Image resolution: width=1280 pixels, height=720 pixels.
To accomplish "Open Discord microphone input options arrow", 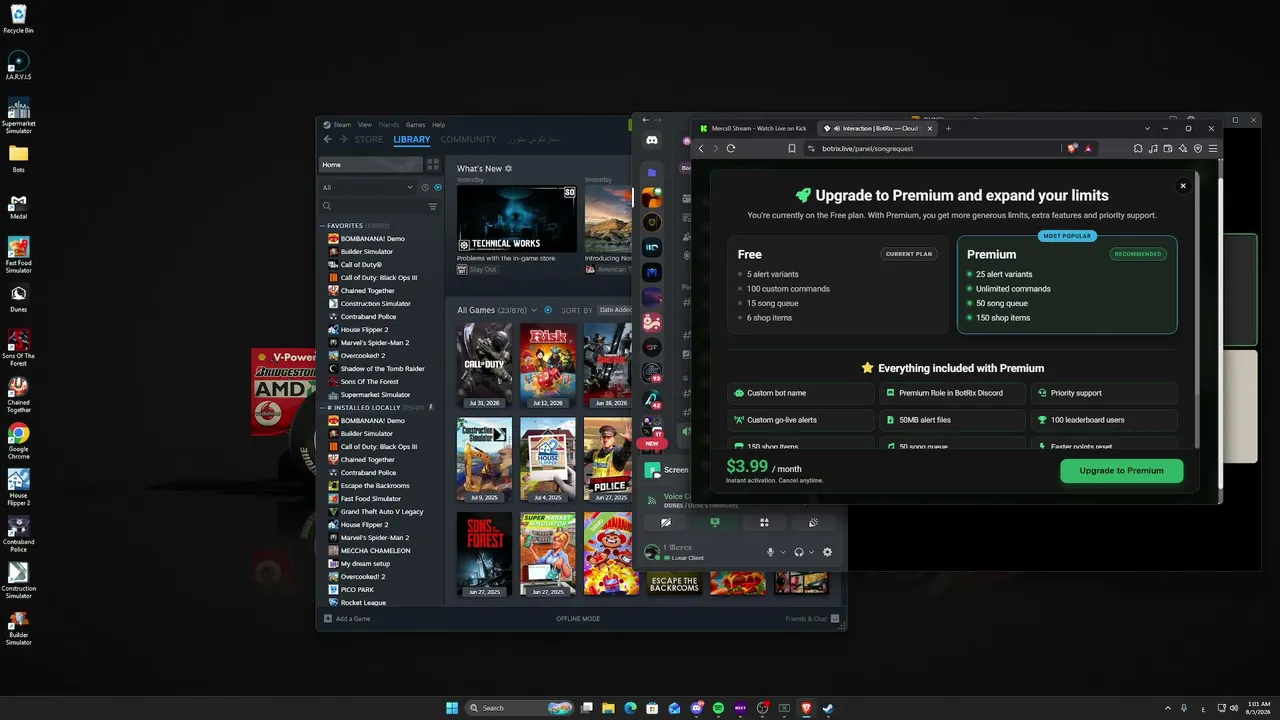I will 783,552.
